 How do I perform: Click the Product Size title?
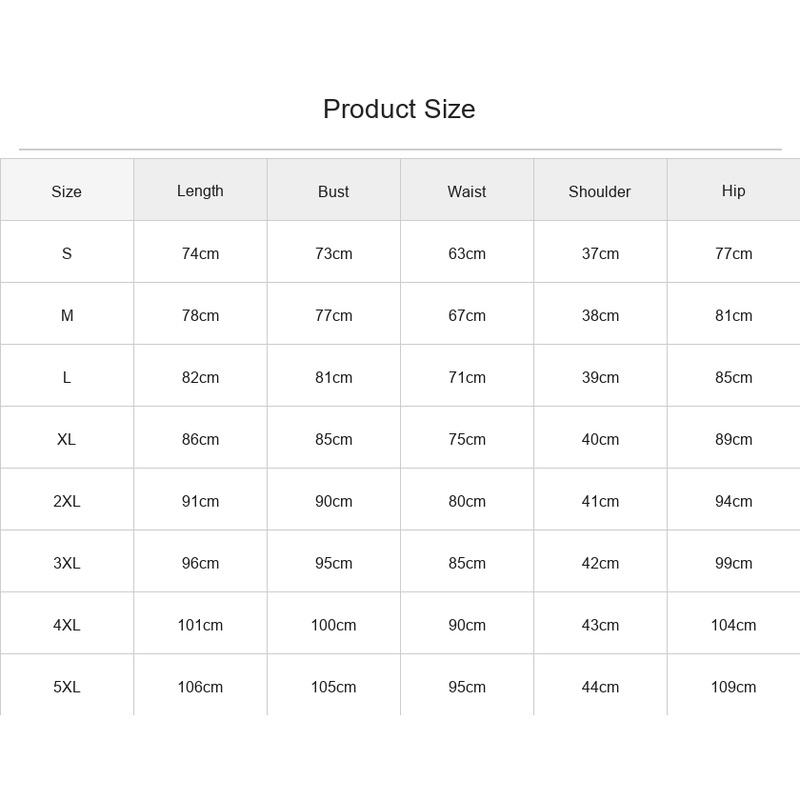tap(399, 109)
